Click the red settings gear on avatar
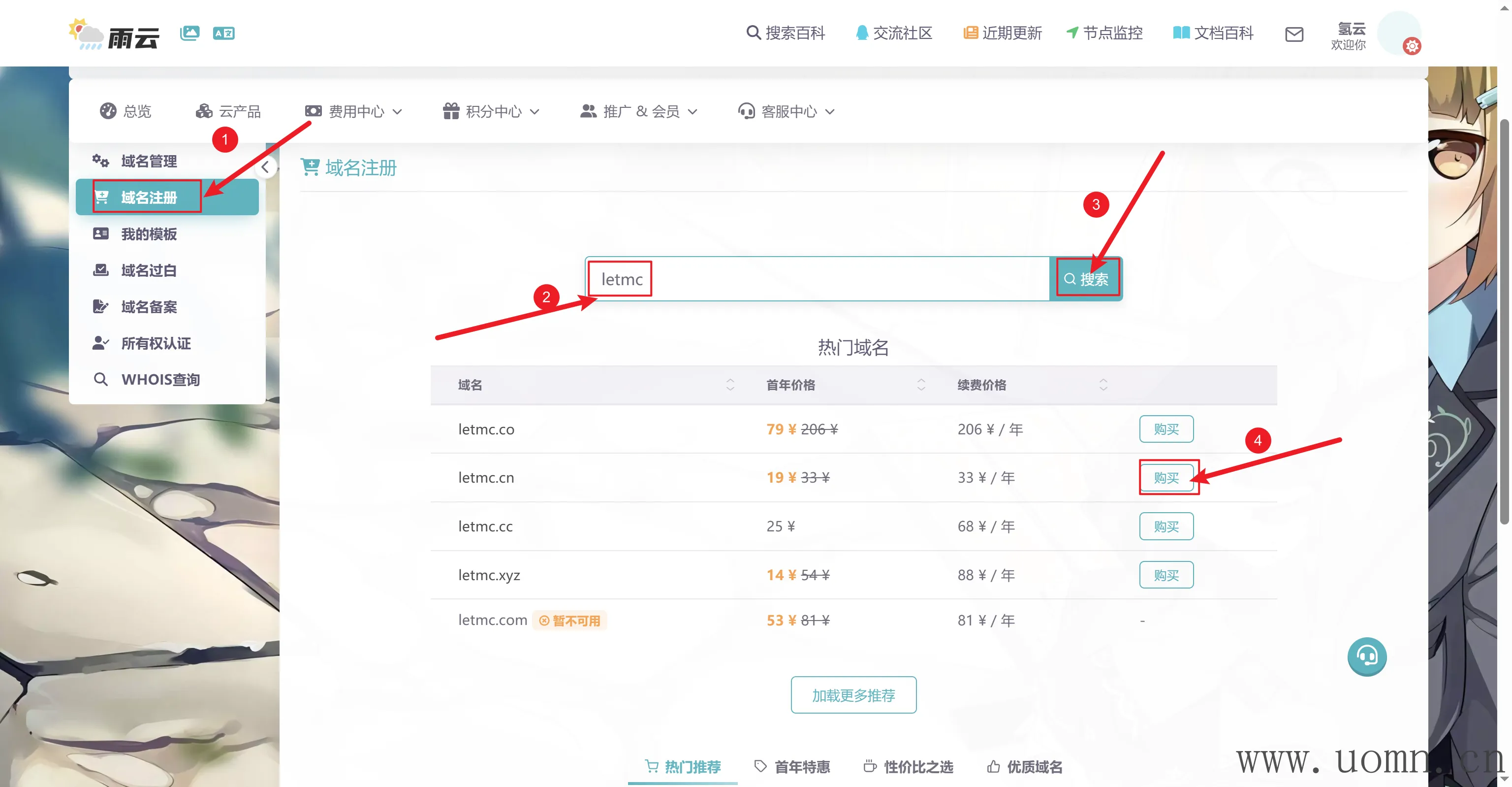1512x787 pixels. 1412,46
